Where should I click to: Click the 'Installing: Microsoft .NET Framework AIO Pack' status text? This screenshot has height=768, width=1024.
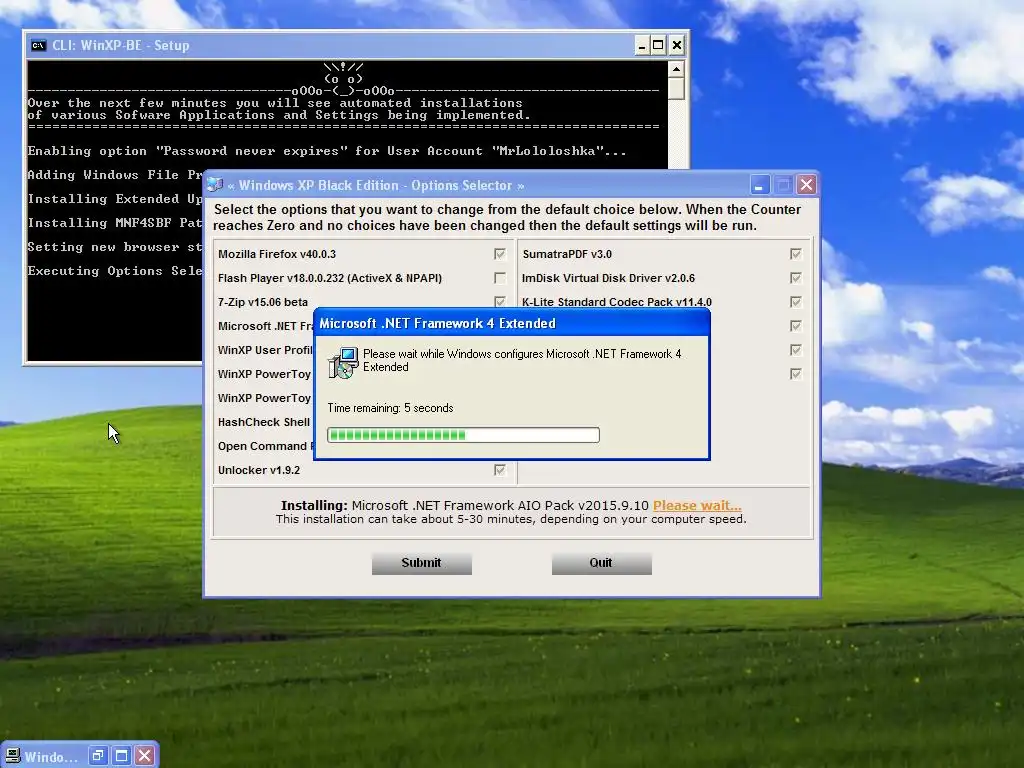coord(465,505)
